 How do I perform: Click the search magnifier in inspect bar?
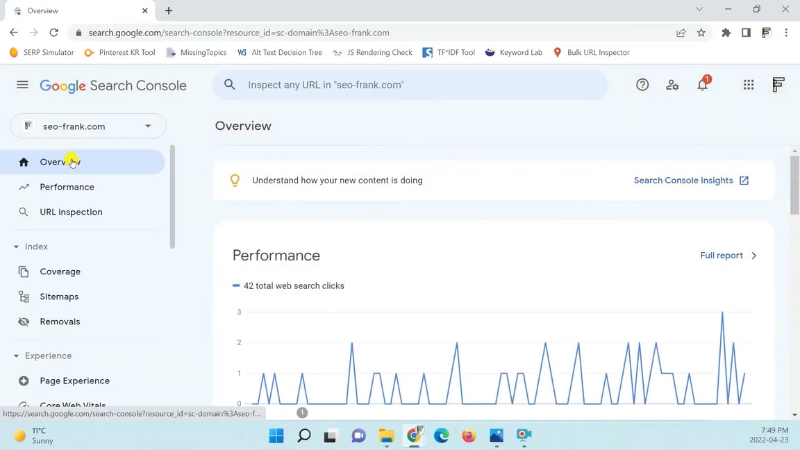[x=230, y=85]
